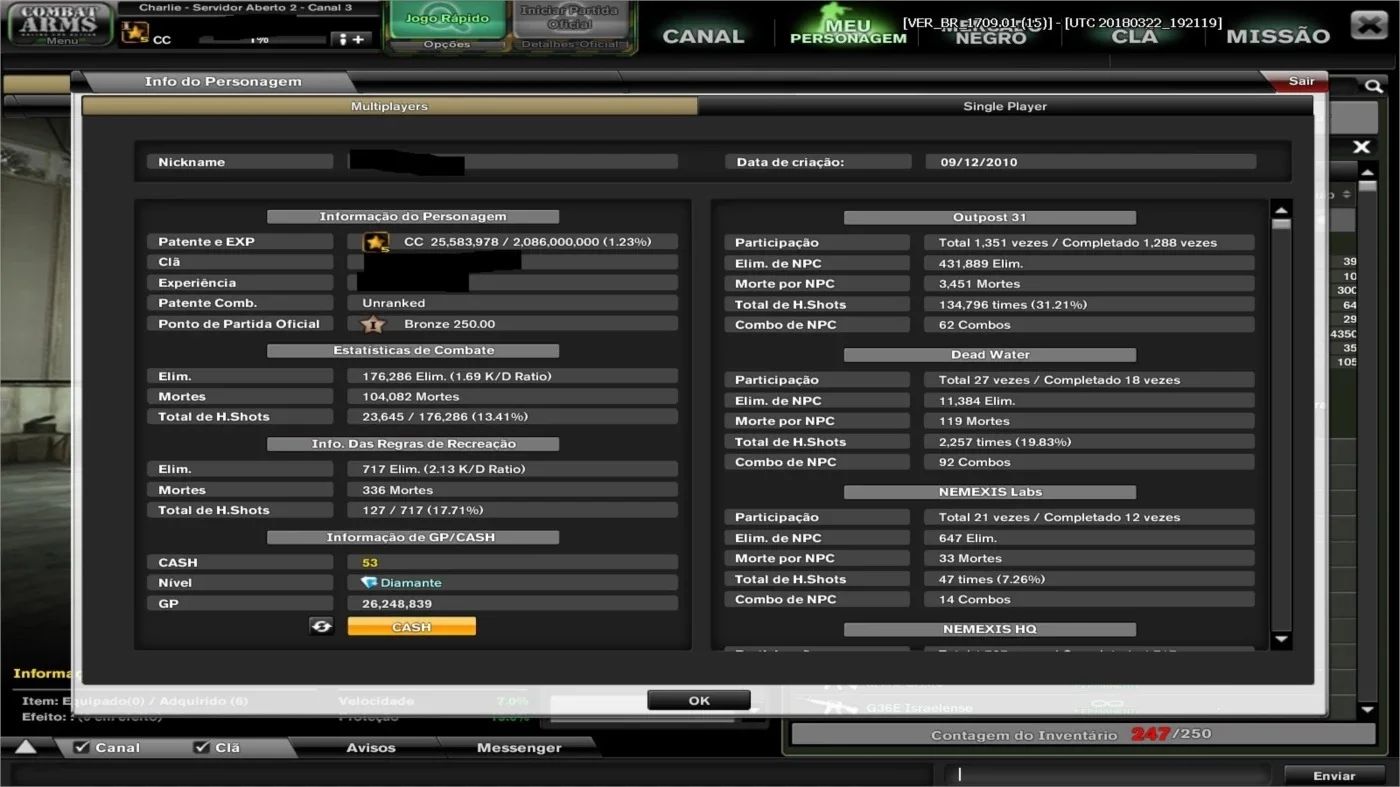Click the stats panel scroll down arrow
The image size is (1400, 787).
pos(1280,640)
